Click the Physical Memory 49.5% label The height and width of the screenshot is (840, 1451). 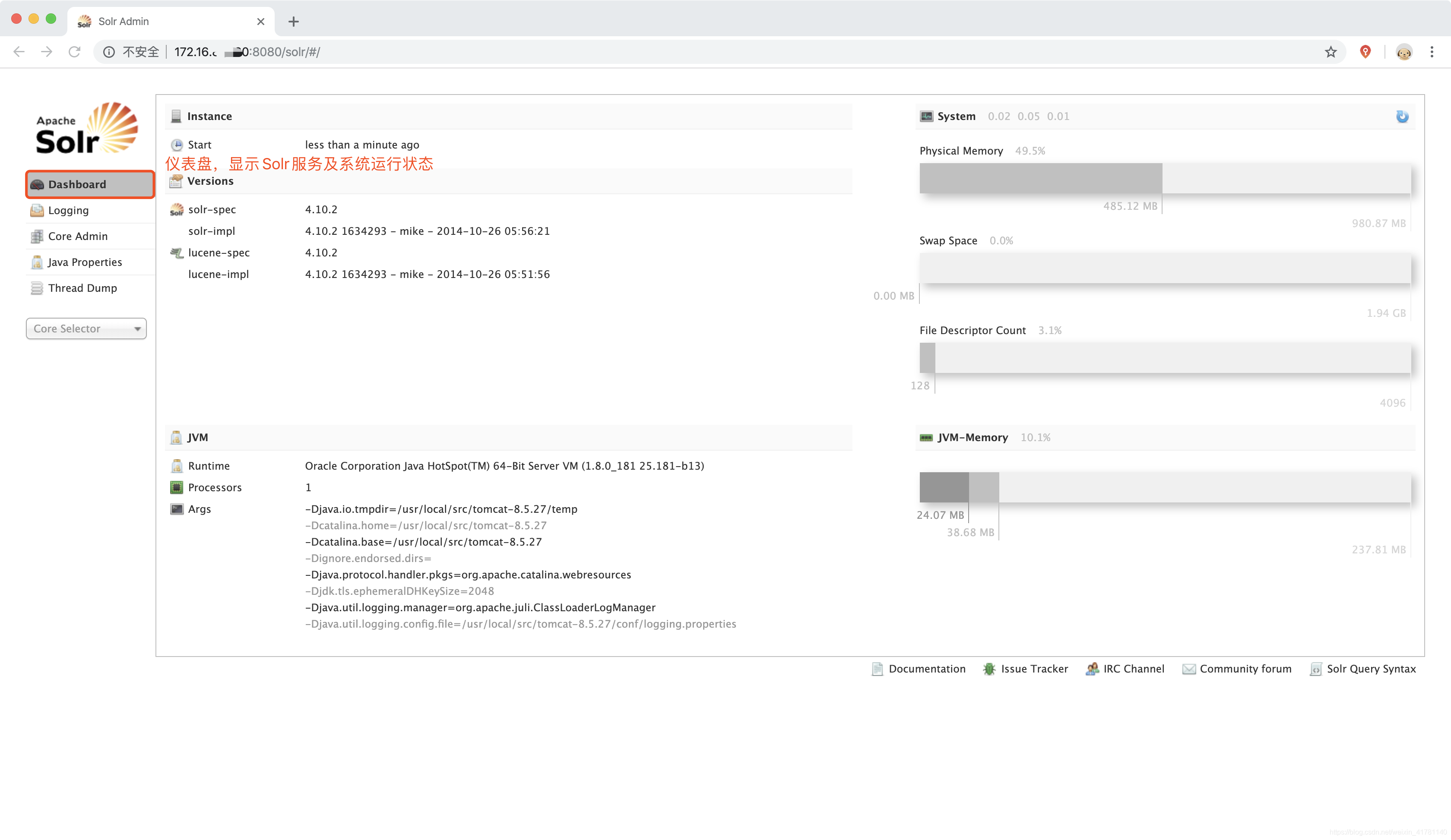pos(1030,151)
